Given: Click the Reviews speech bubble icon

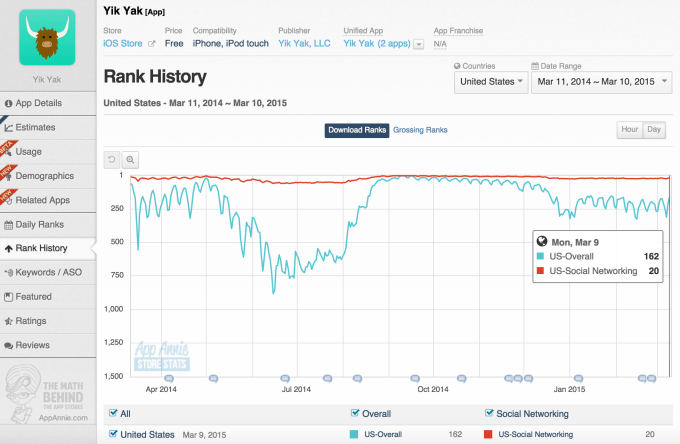Looking at the screenshot, I should coord(8,346).
